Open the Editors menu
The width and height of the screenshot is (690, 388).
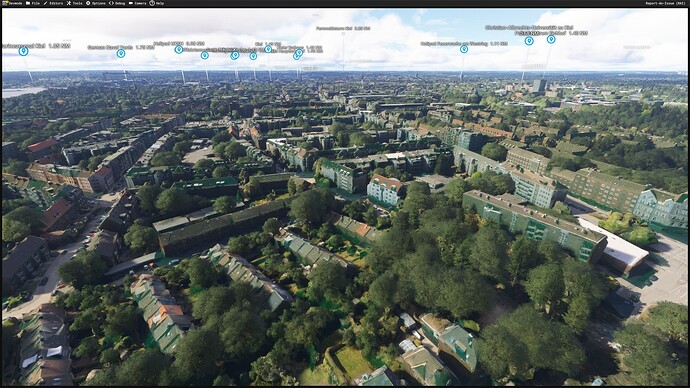tap(53, 3)
